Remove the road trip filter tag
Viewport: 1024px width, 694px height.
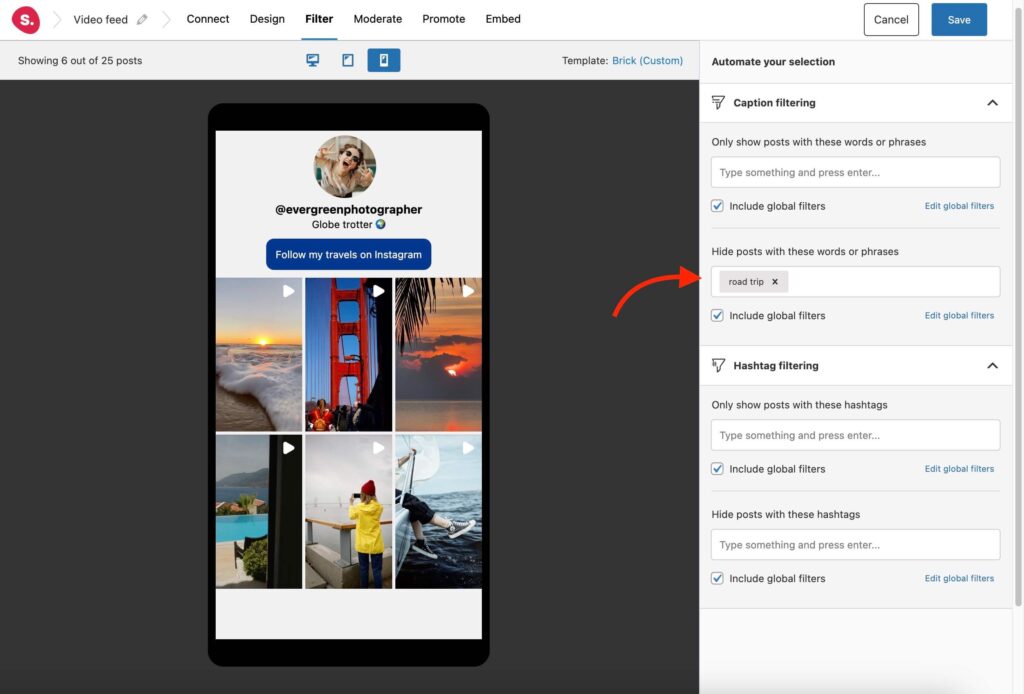(x=777, y=281)
